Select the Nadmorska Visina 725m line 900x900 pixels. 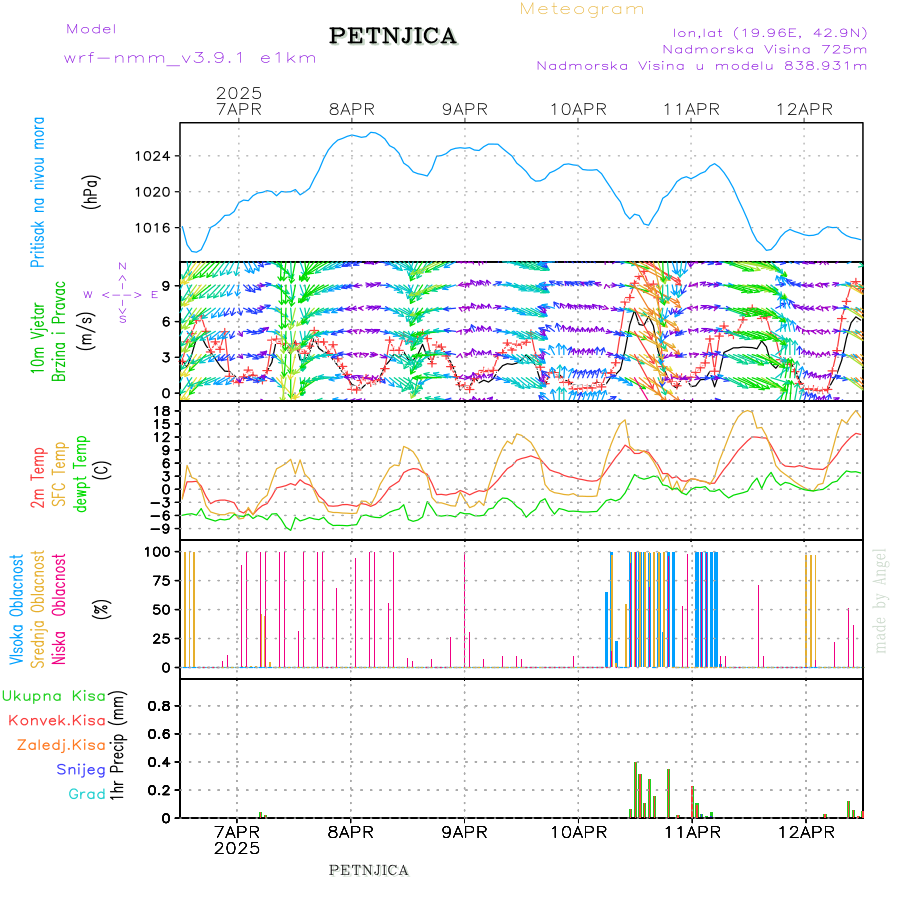(x=765, y=49)
